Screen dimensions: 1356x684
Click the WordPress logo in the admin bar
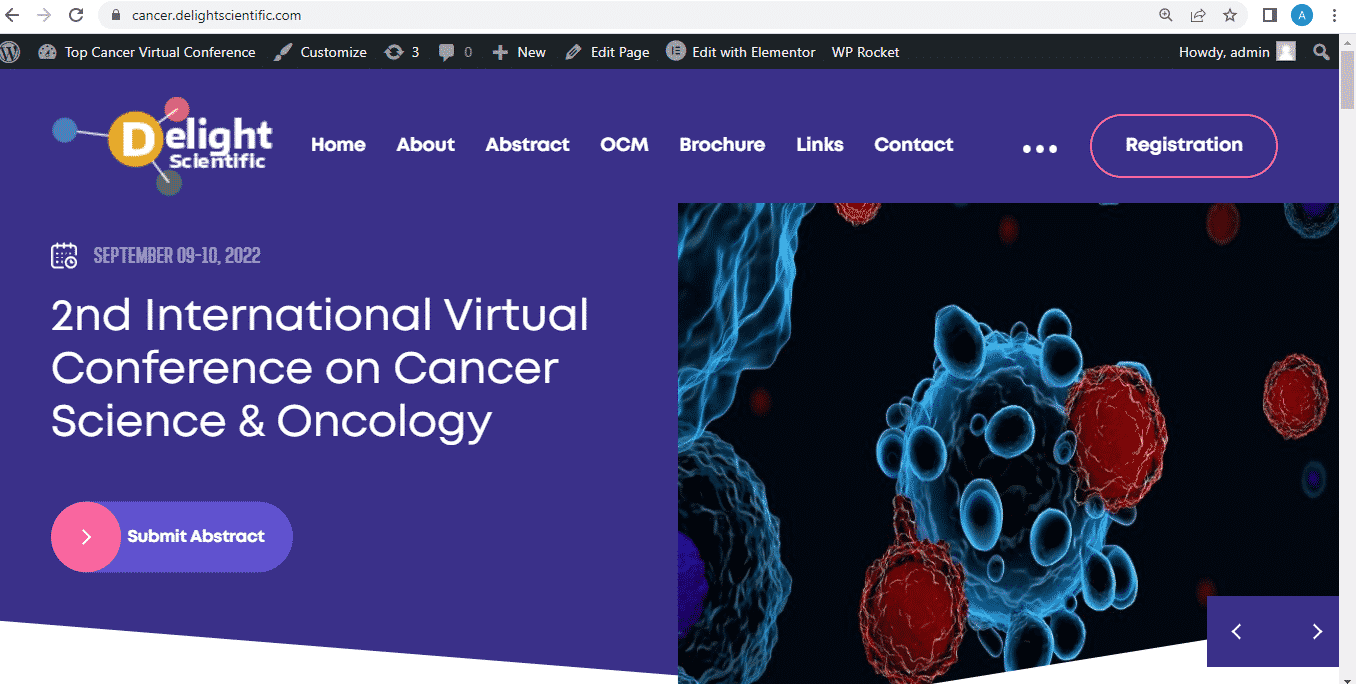click(x=10, y=51)
